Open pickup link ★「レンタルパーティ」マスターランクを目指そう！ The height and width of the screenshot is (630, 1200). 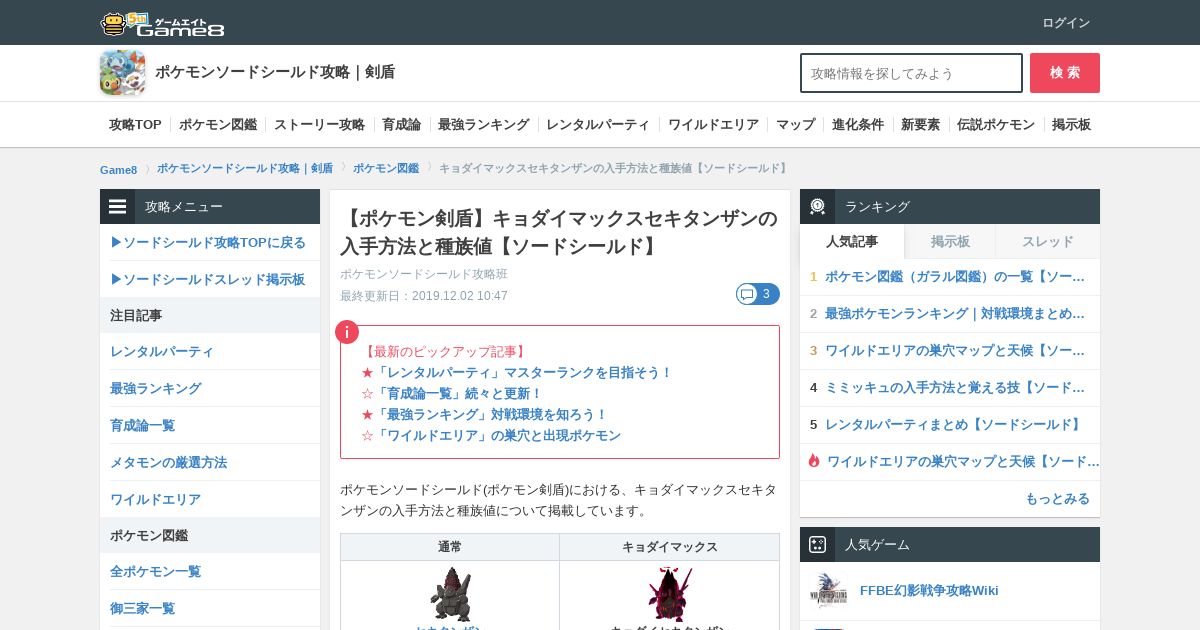pos(517,372)
